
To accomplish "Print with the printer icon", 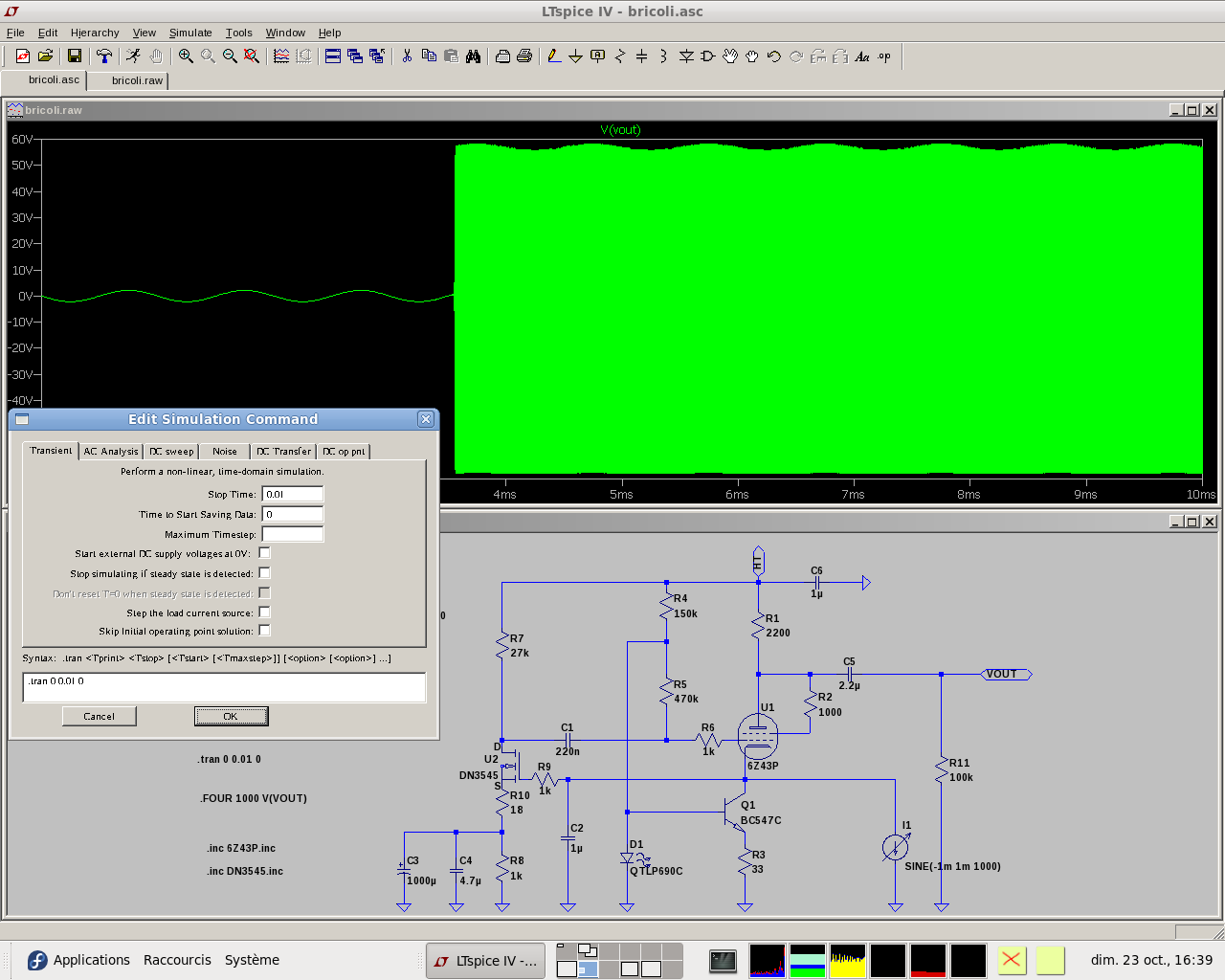I will [524, 56].
